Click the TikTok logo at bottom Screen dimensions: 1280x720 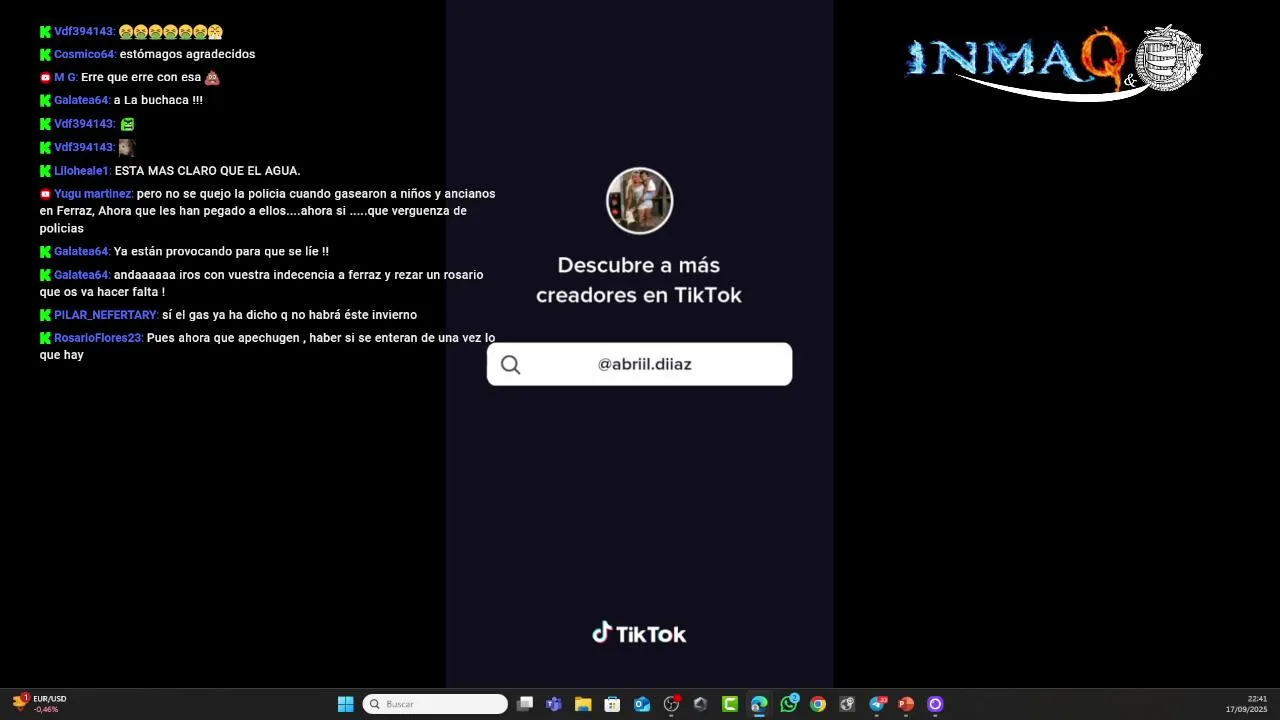(639, 634)
